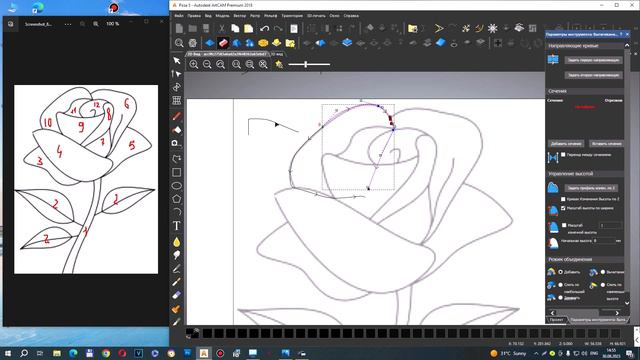Screen dimensions: 640x360
Task: Adjust the bitmap contrast slider
Action: (309, 64)
